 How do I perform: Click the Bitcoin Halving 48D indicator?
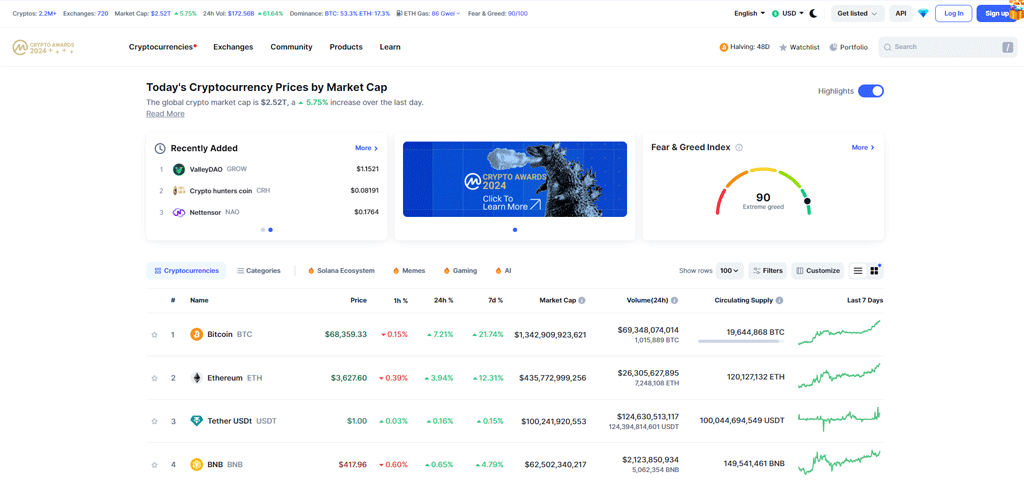click(x=745, y=47)
